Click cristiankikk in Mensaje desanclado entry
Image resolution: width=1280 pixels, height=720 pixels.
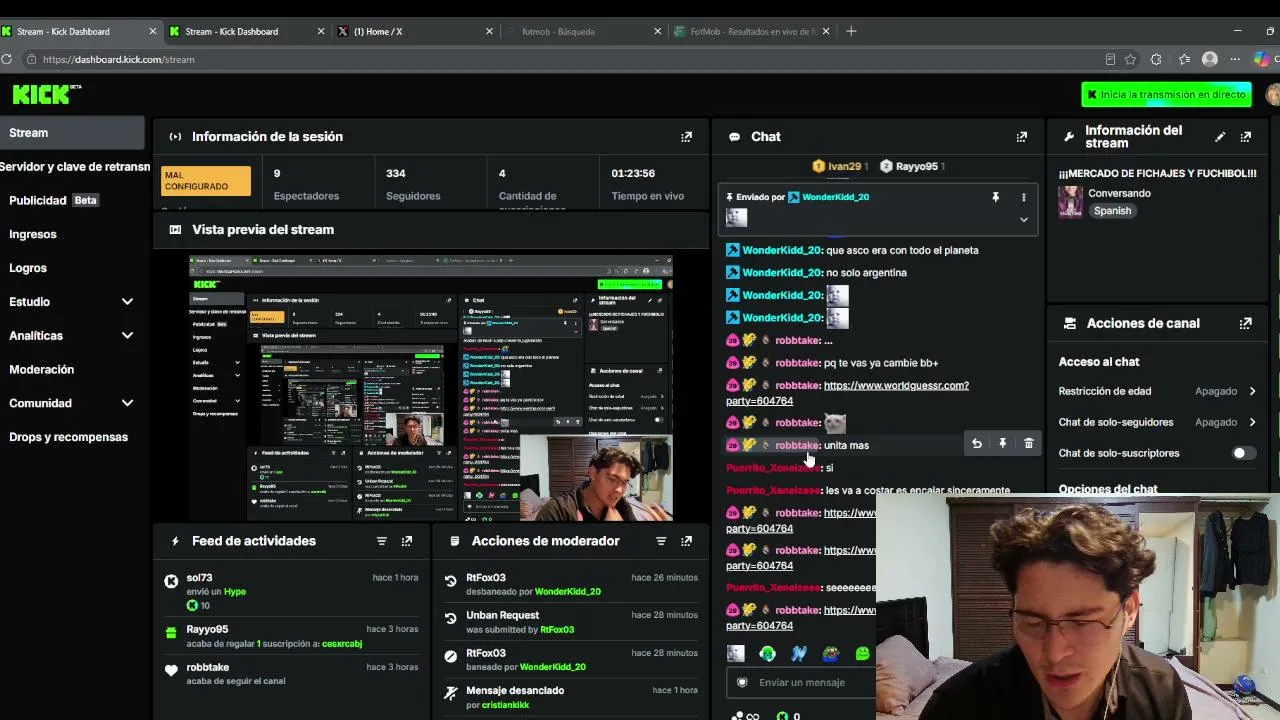point(505,705)
